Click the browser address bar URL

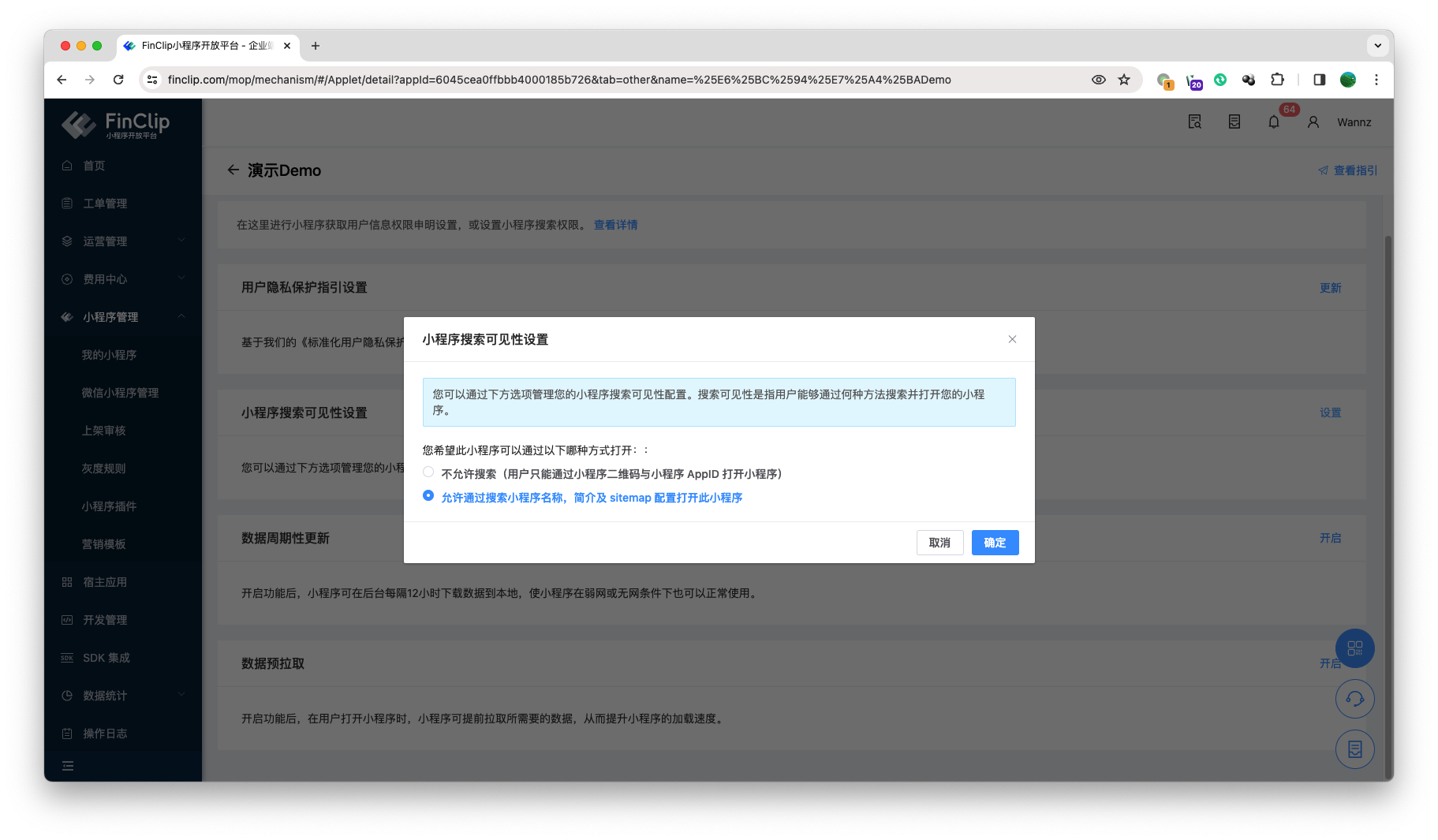tap(558, 80)
